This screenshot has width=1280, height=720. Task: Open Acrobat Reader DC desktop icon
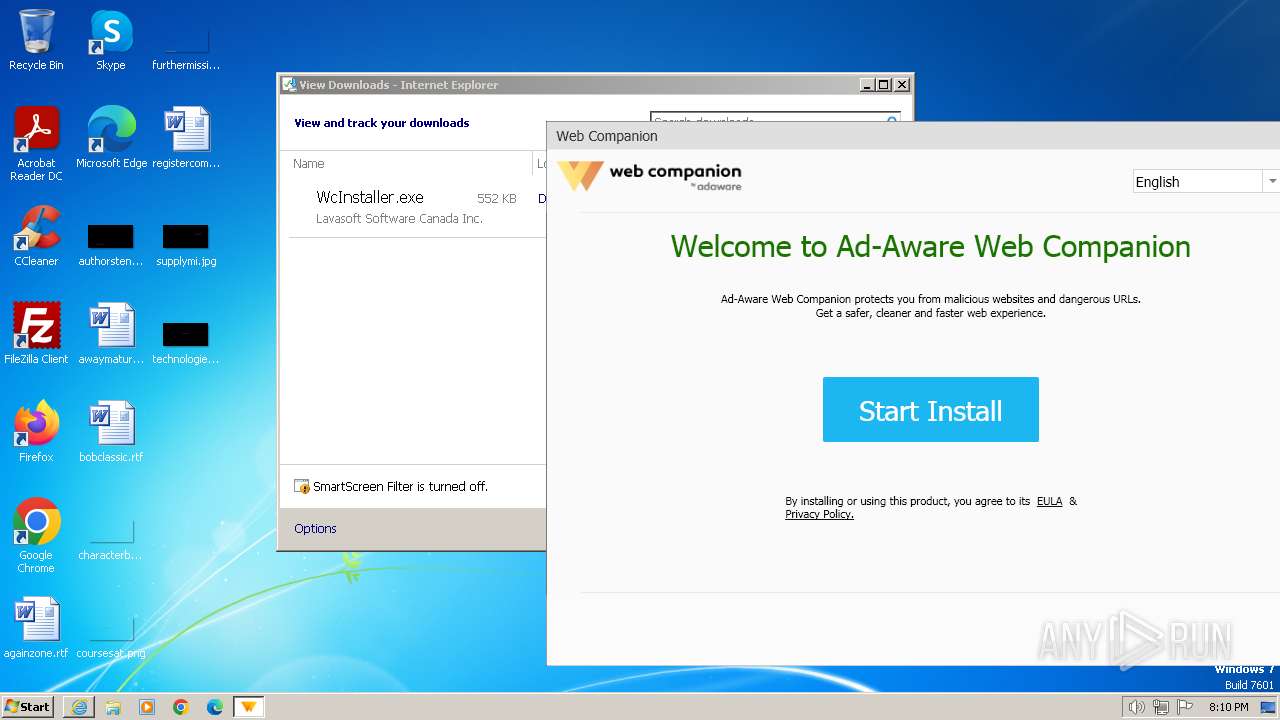point(36,144)
